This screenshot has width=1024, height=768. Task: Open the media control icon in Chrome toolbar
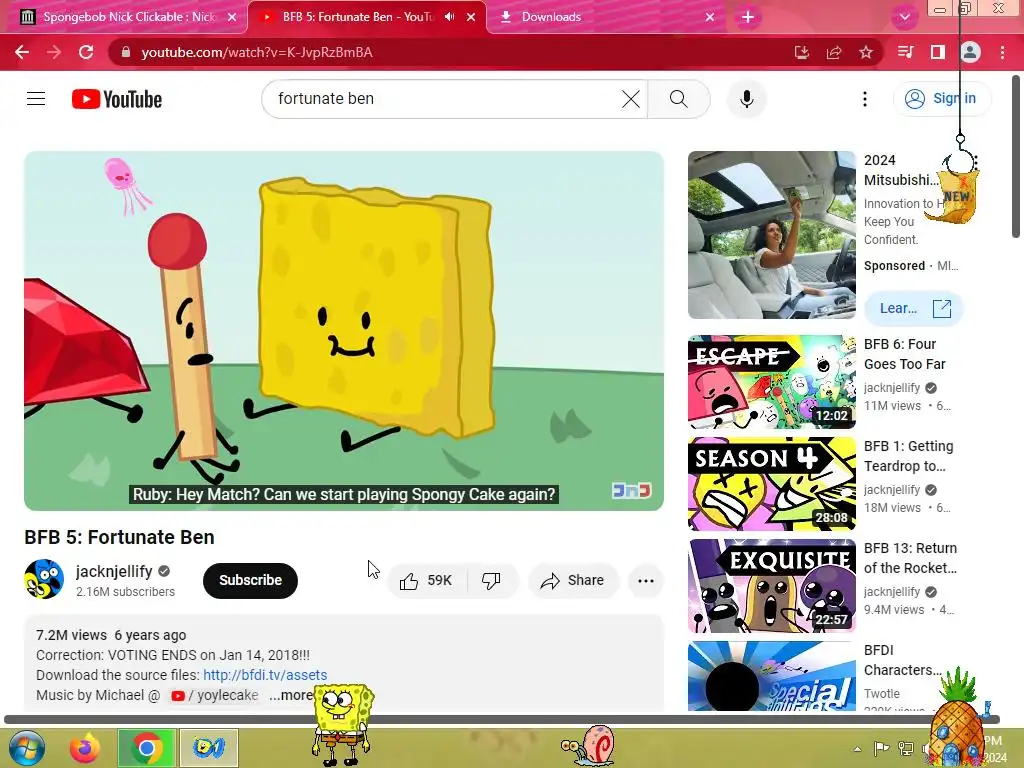[x=906, y=52]
